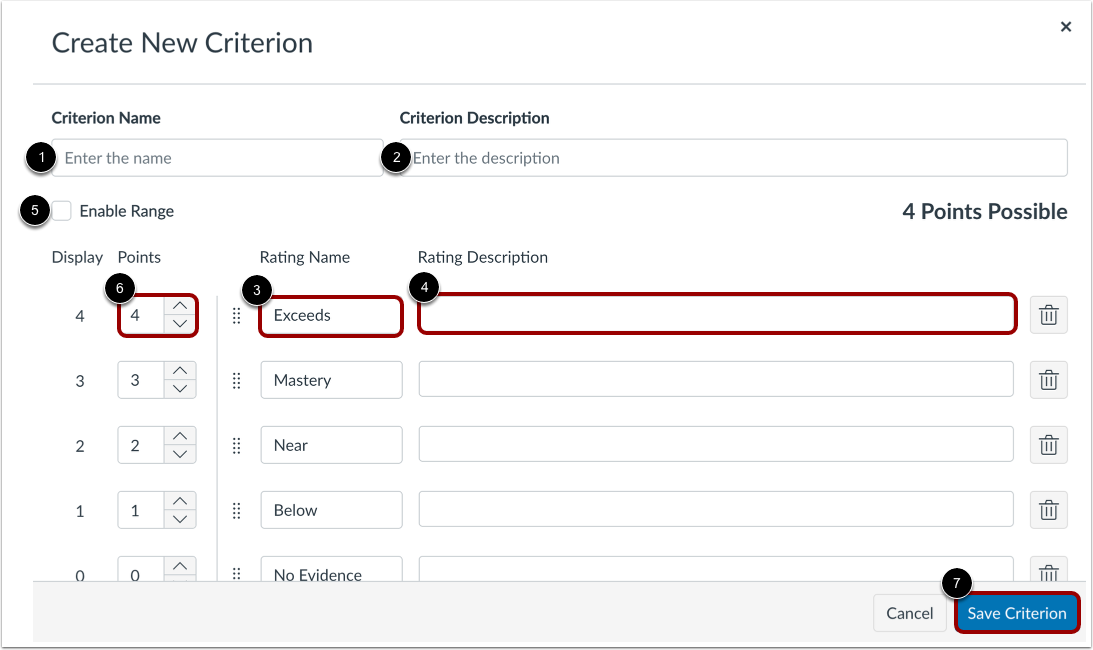Image resolution: width=1093 pixels, height=650 pixels.
Task: Decrease points for the Mastery rating
Action: (x=179, y=389)
